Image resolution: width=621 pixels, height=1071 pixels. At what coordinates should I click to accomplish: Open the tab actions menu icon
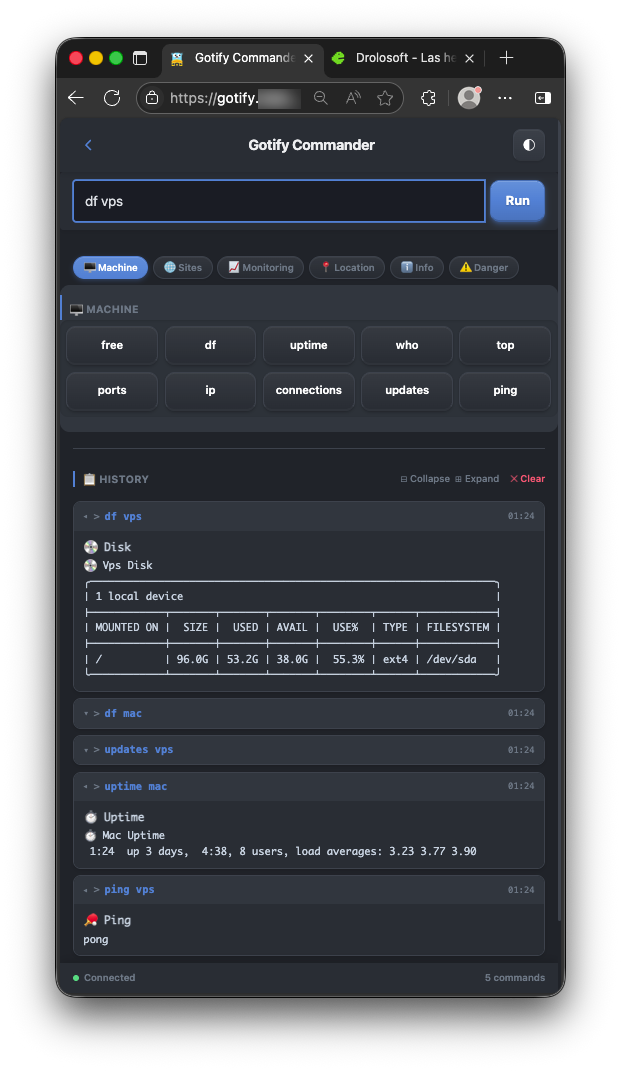pyautogui.click(x=140, y=58)
